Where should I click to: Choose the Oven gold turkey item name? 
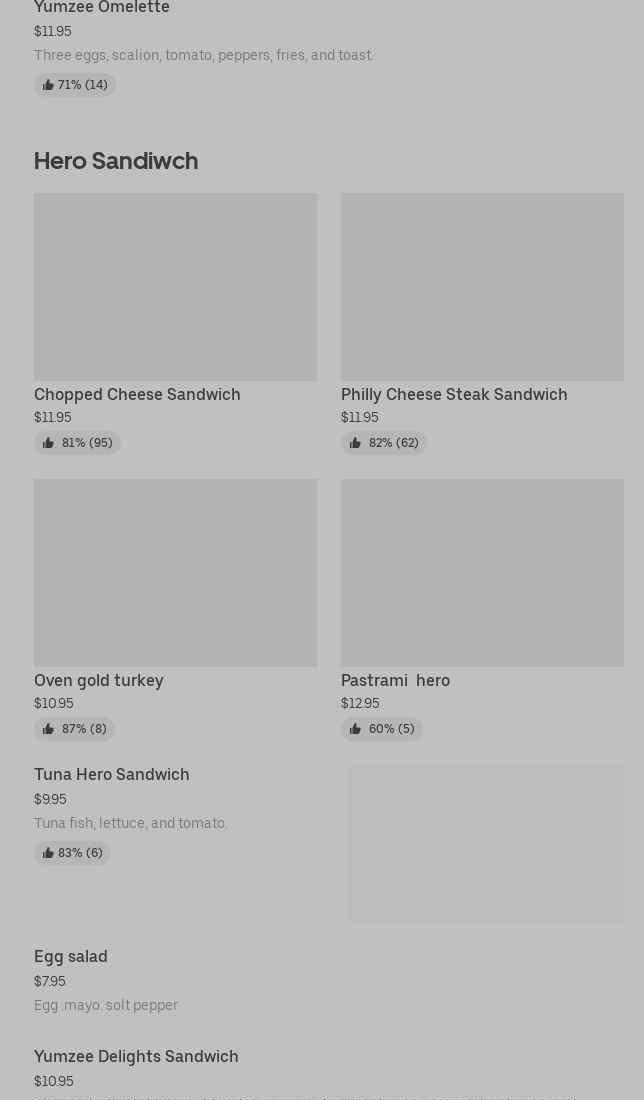tap(99, 680)
